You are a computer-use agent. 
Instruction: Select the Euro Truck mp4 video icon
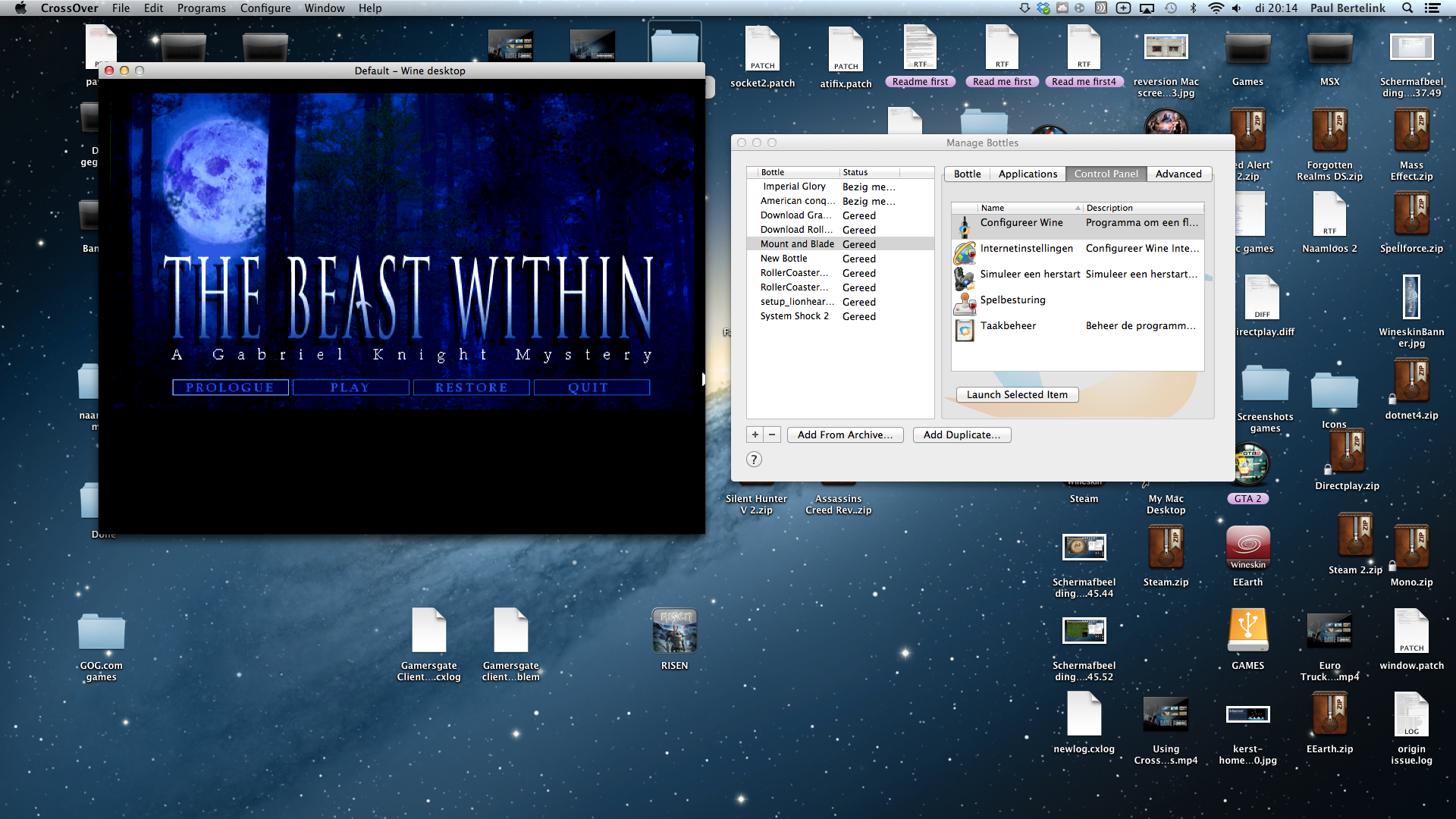tap(1329, 631)
